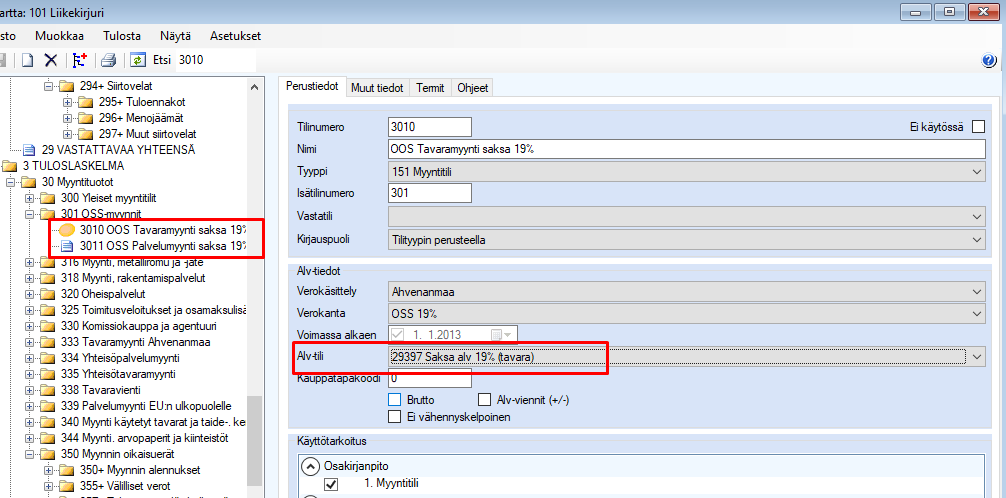Image resolution: width=1006 pixels, height=498 pixels.
Task: Click the new document toolbar icon
Action: [x=28, y=60]
